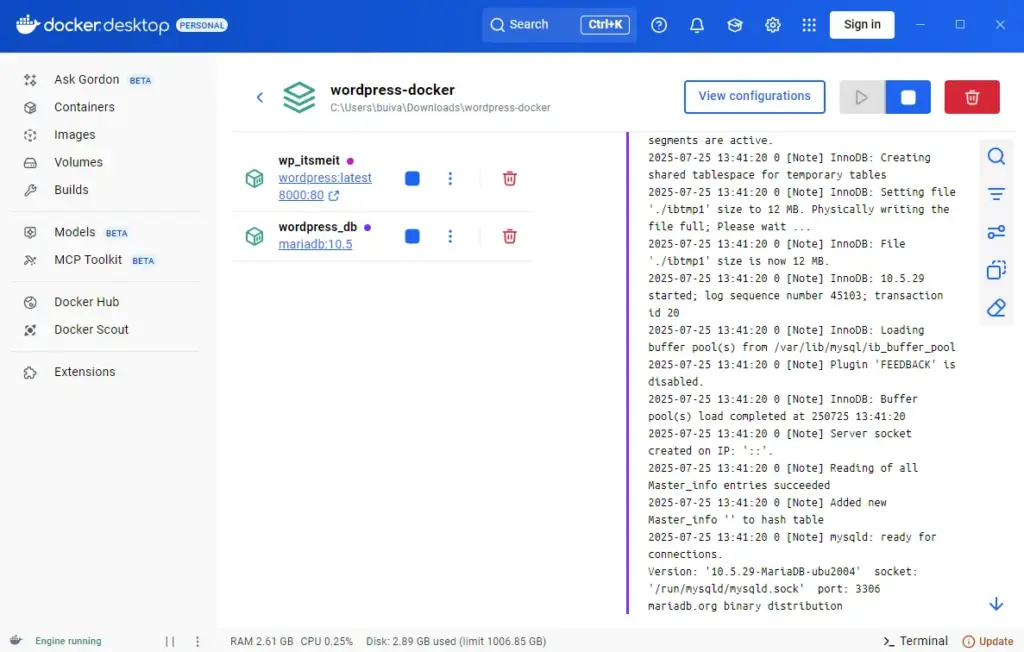This screenshot has width=1024, height=652.
Task: Stop the wp_itsmeit container
Action: click(411, 177)
